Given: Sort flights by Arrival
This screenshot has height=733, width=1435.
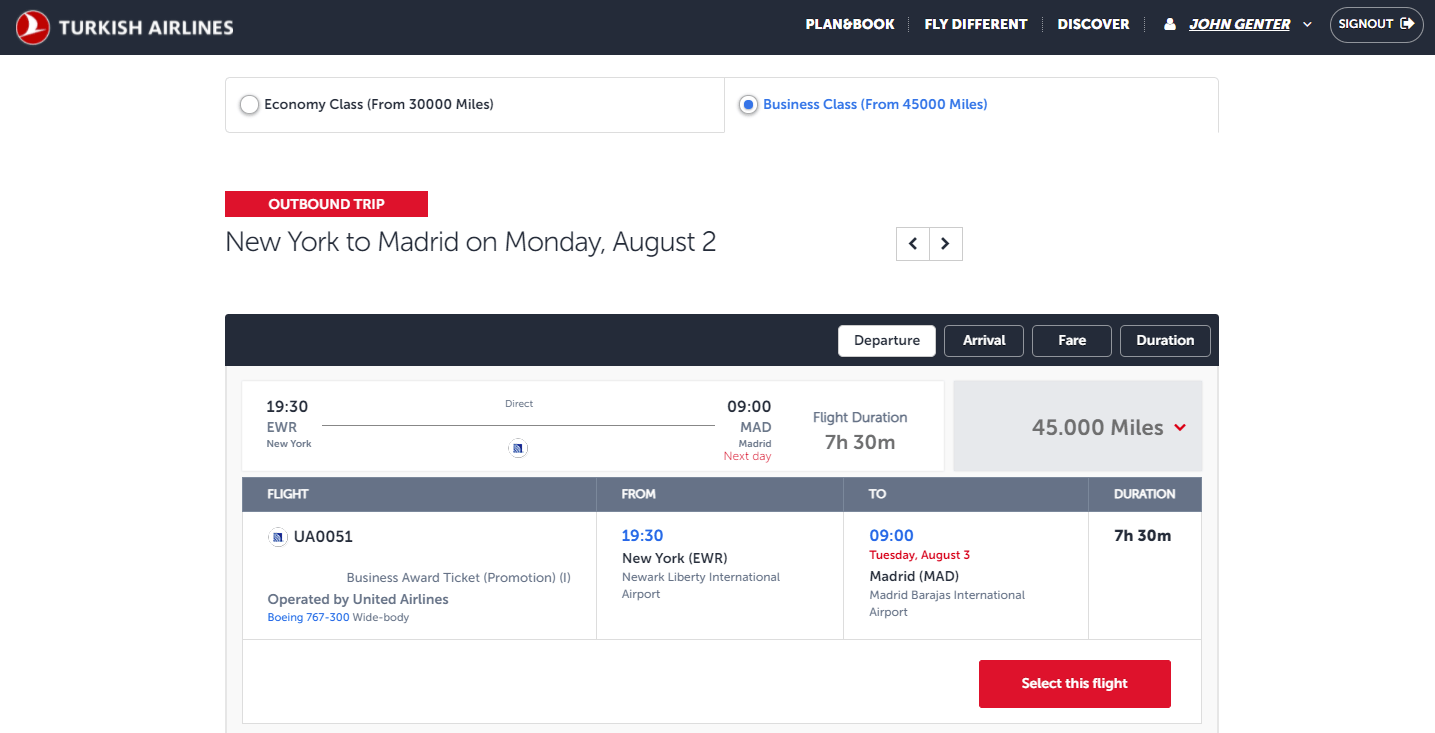Looking at the screenshot, I should 984,341.
